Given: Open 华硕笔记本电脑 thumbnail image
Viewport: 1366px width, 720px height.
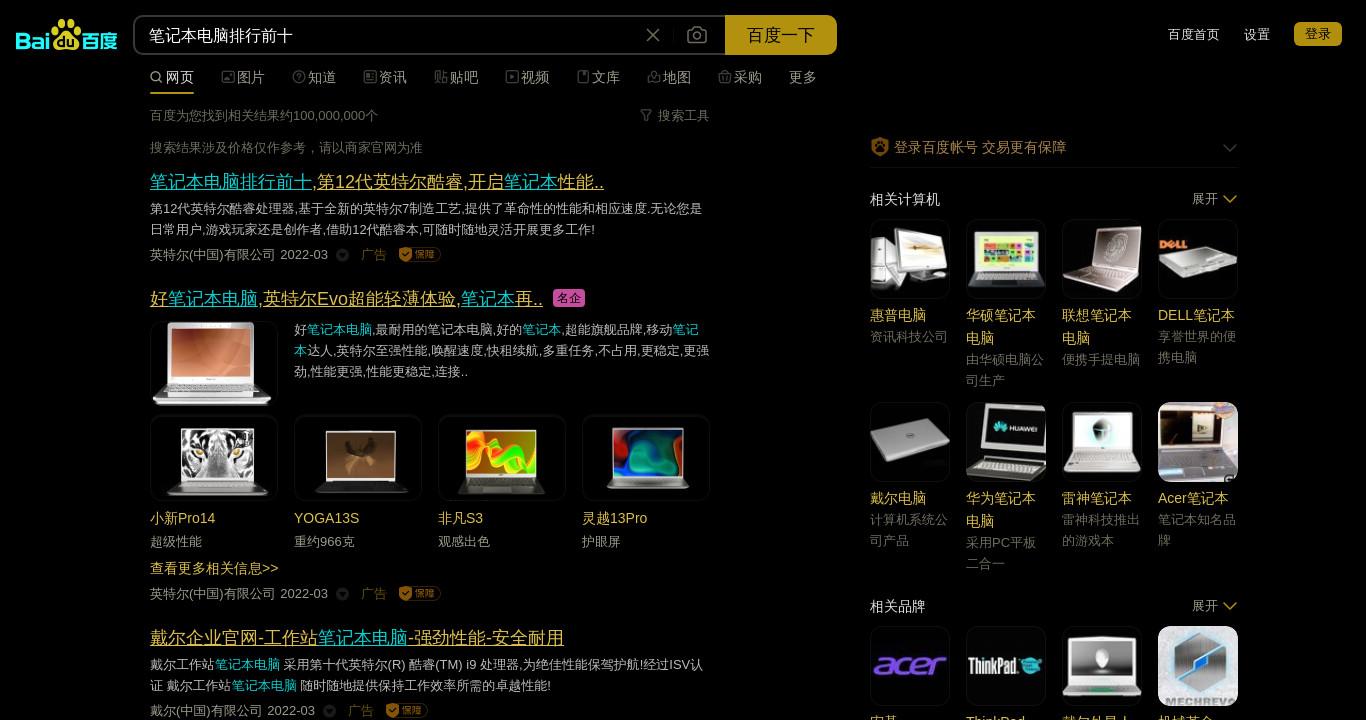Looking at the screenshot, I should tap(1006, 259).
